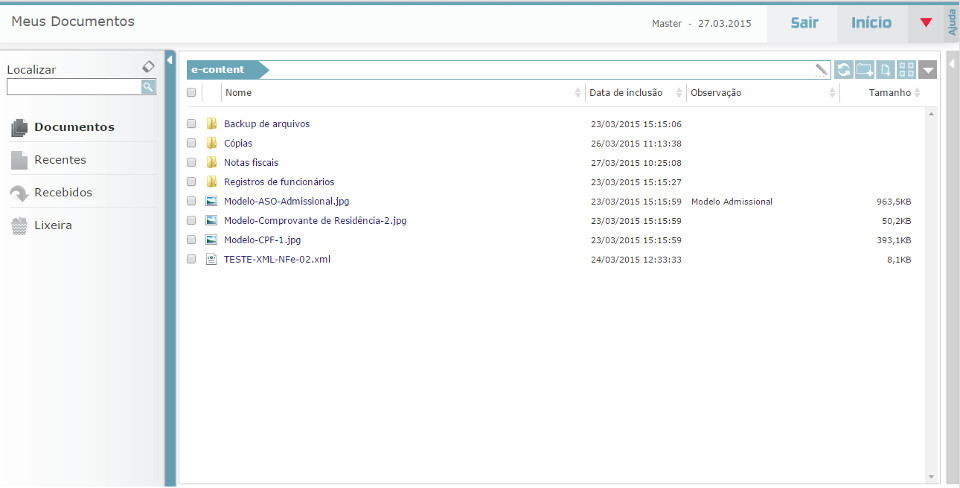960x488 pixels.
Task: Click the add document icon
Action: coord(886,70)
